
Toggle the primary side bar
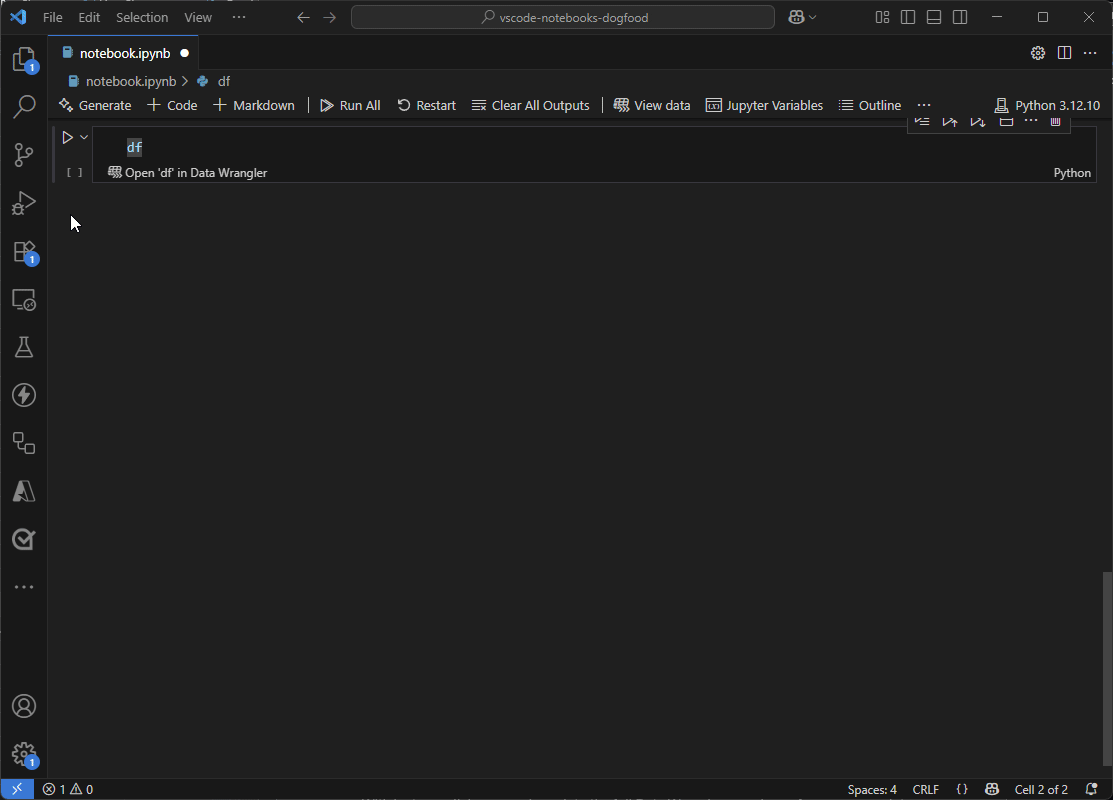click(908, 17)
